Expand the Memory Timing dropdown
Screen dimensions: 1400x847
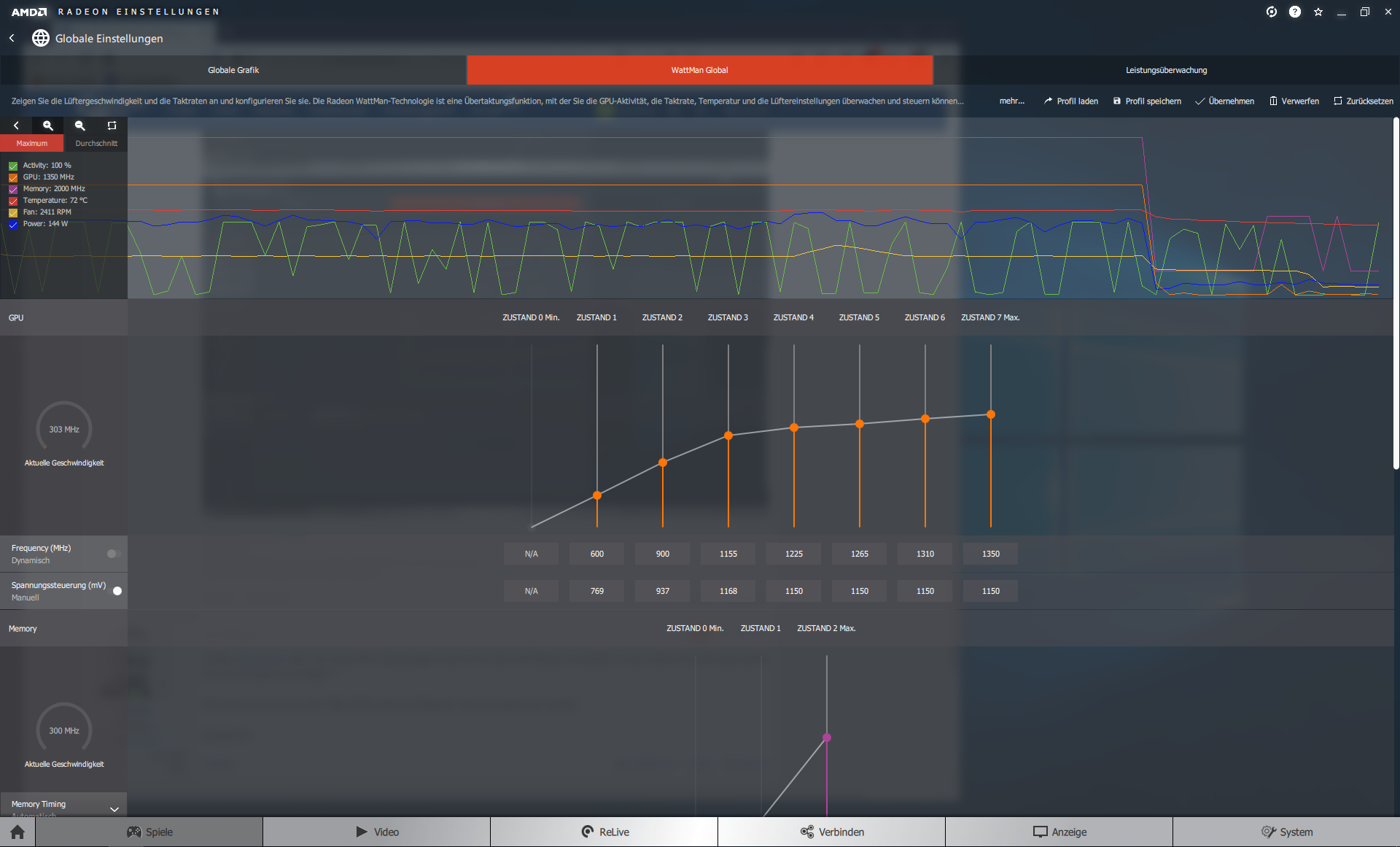point(114,808)
